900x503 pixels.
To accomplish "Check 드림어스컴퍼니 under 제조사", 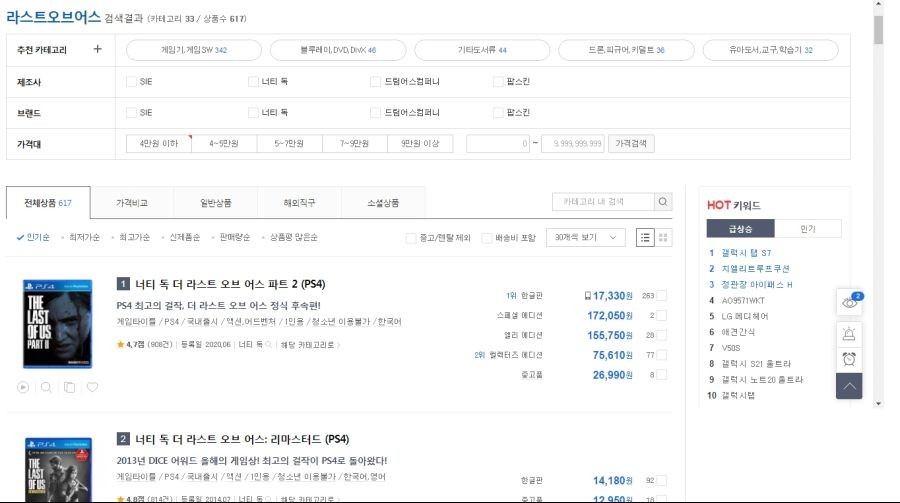I will click(x=375, y=82).
